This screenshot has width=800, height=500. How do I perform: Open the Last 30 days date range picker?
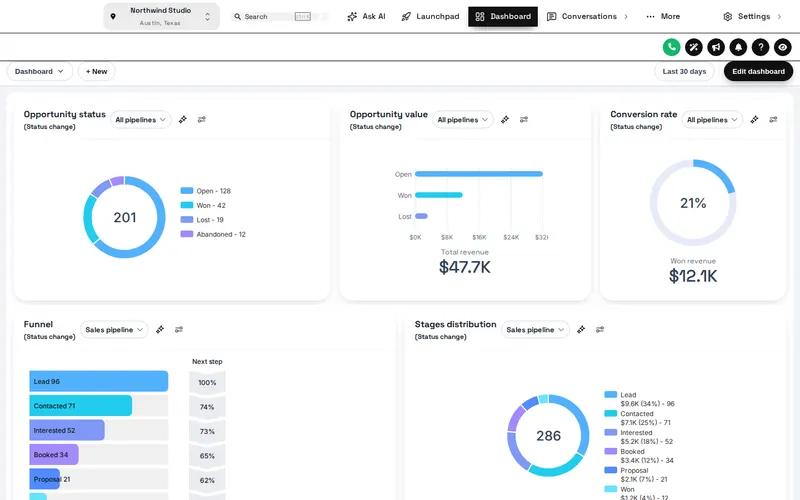point(684,71)
